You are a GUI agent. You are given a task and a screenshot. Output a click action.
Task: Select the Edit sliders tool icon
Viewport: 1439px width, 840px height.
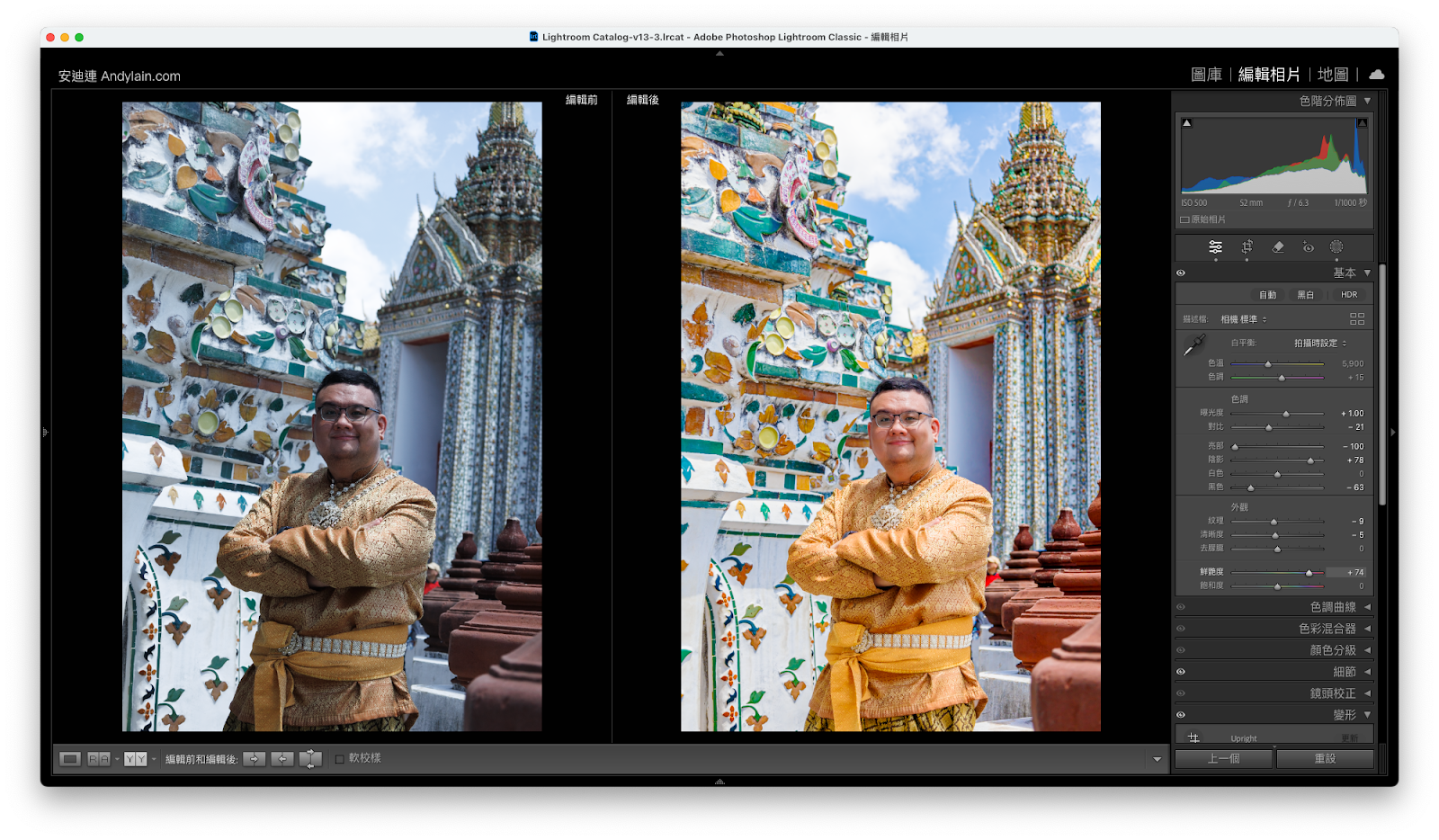1215,247
